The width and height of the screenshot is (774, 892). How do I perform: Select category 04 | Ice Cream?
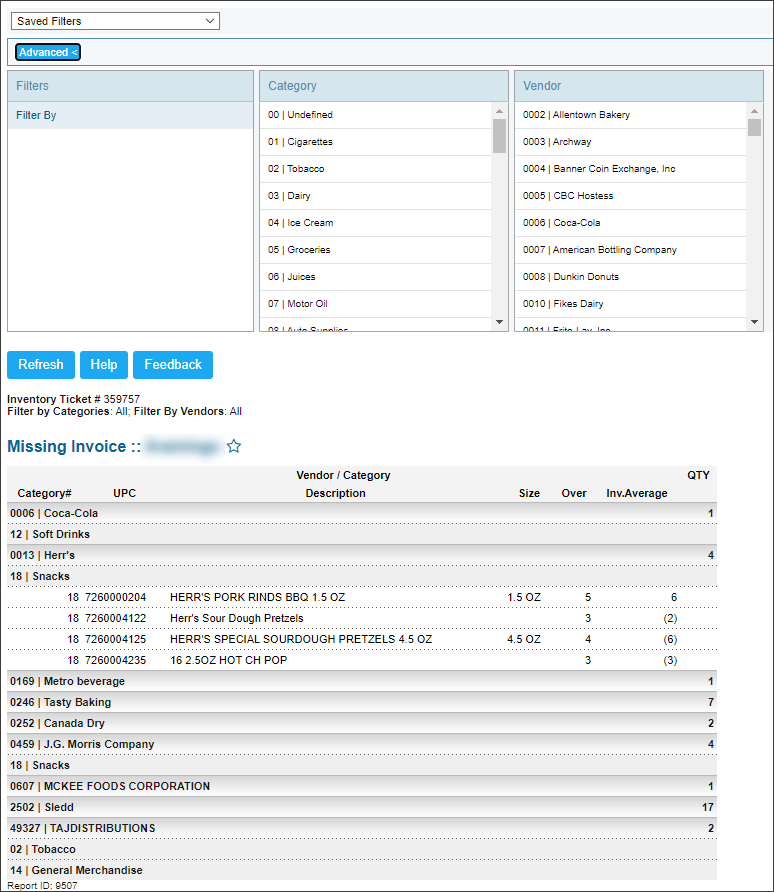[x=375, y=223]
